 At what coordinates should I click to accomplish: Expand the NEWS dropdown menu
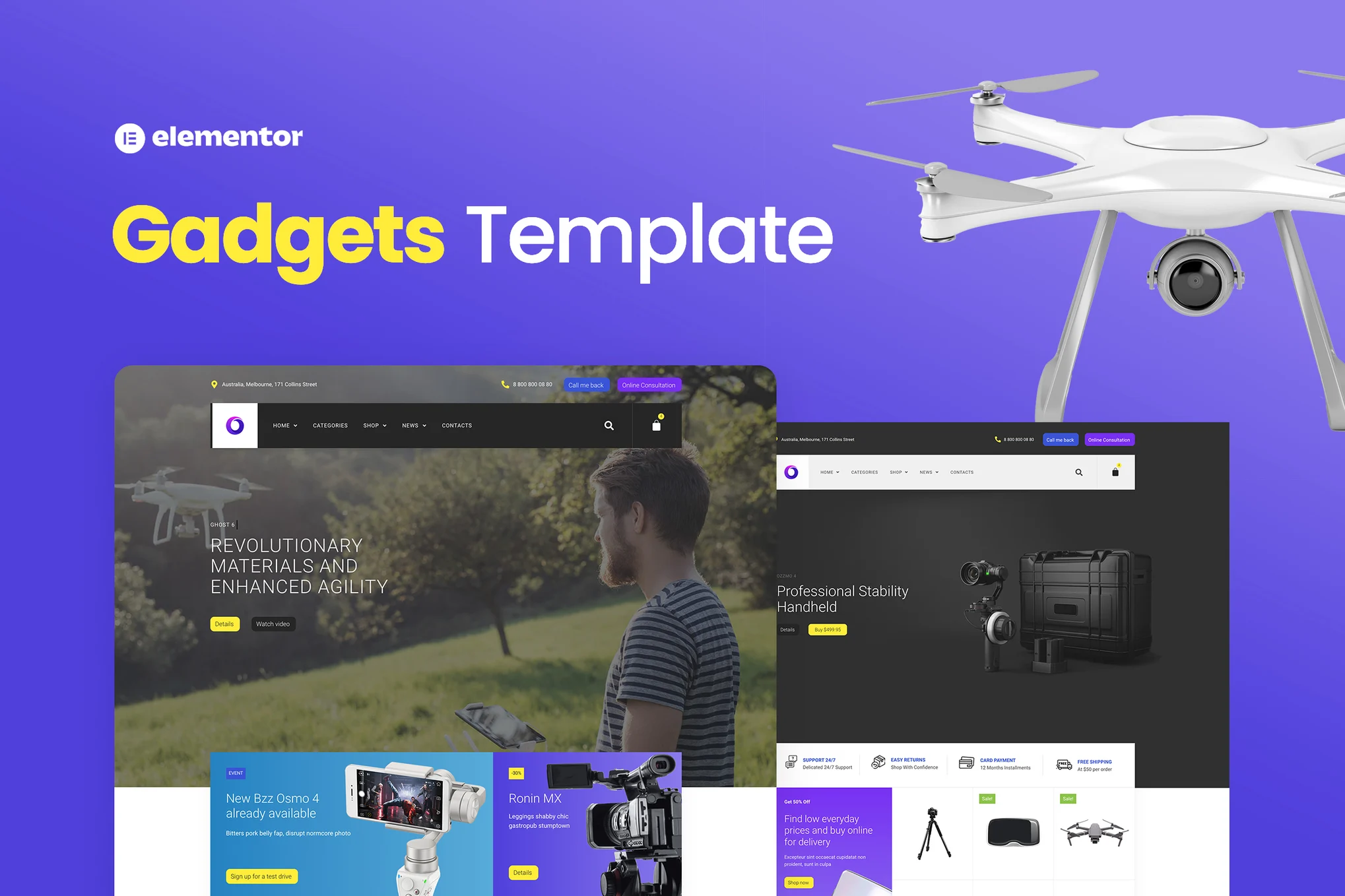[413, 425]
